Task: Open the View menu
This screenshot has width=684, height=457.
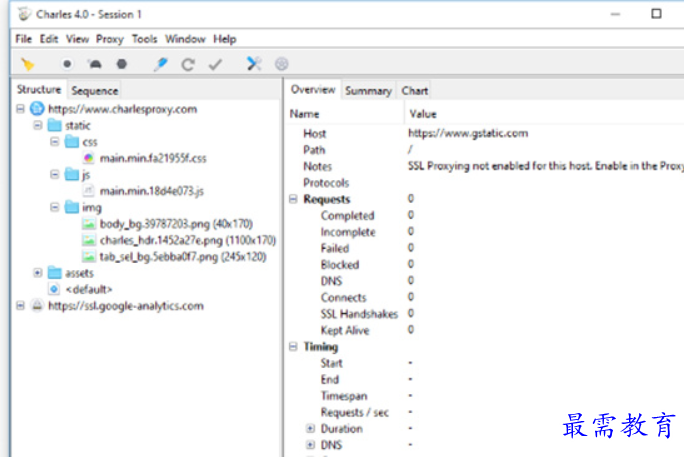Action: click(x=78, y=39)
